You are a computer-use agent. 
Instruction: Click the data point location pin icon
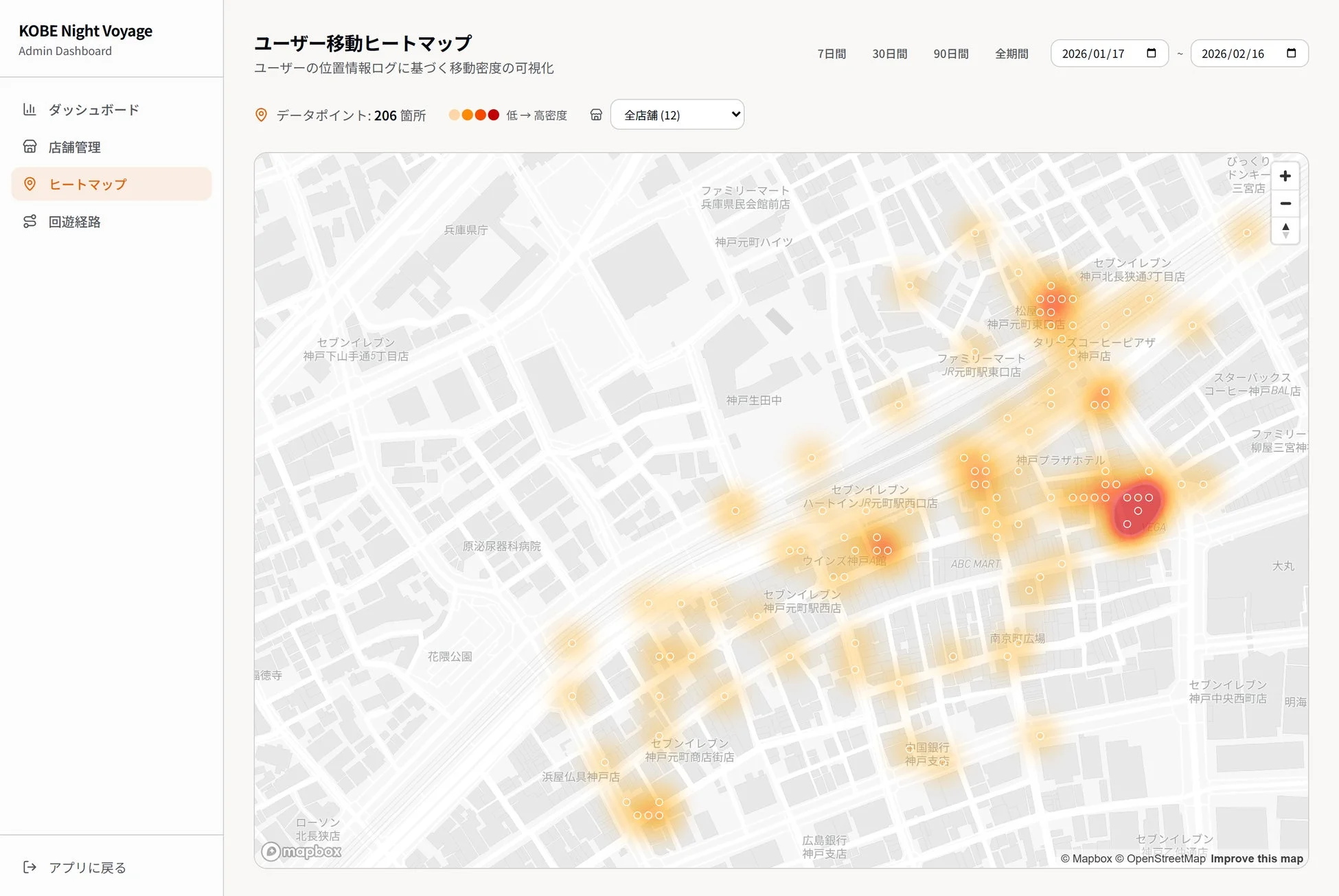click(261, 114)
